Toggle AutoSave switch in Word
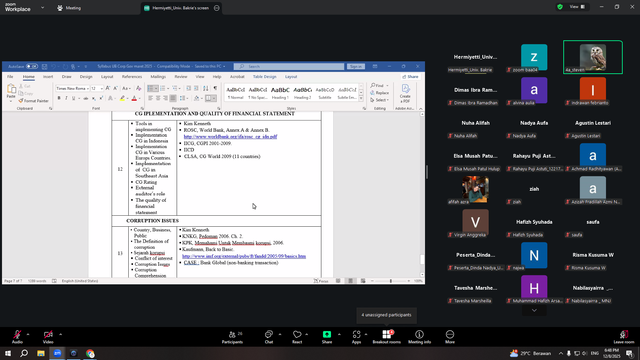Screen dimensions: 640x360 click(32, 66)
